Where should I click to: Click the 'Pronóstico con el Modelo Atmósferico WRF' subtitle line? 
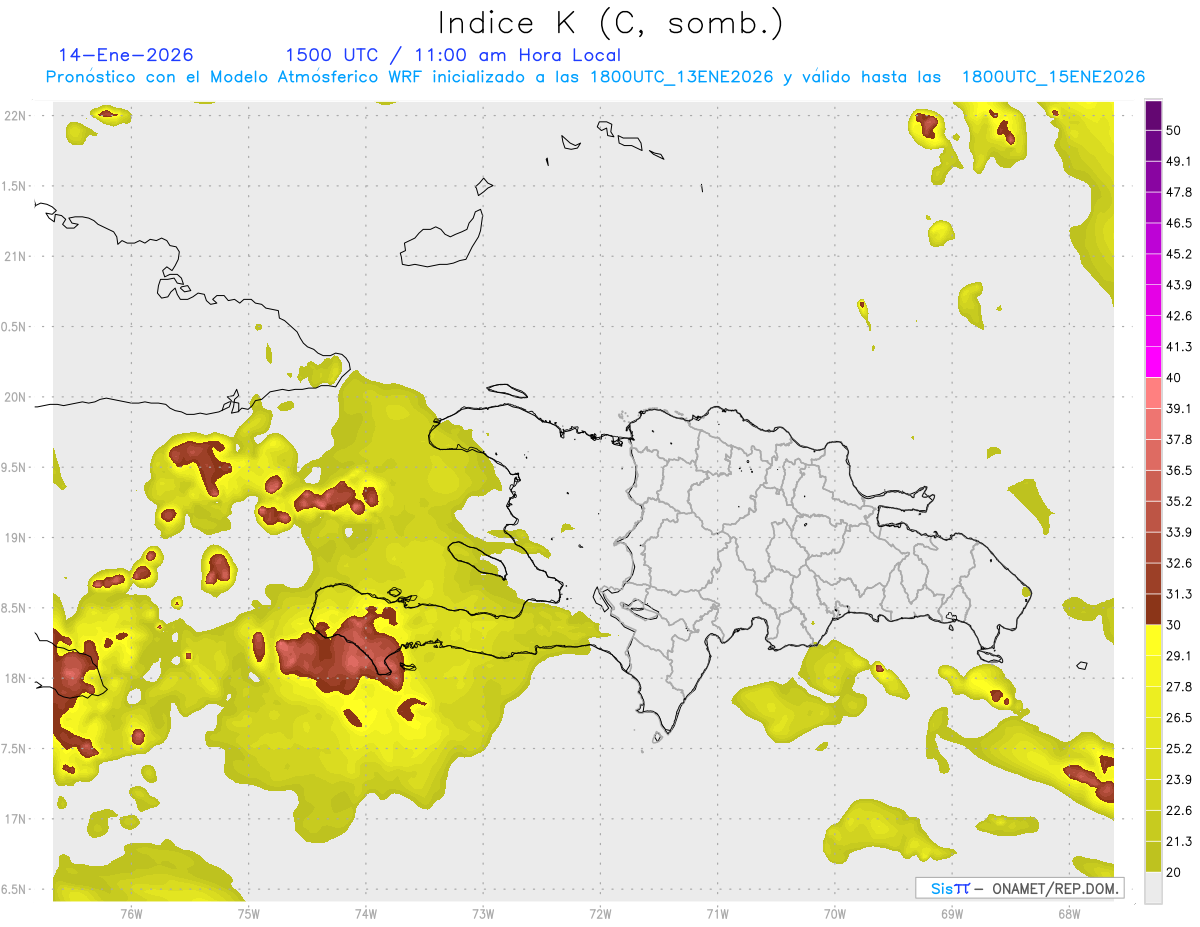596,77
